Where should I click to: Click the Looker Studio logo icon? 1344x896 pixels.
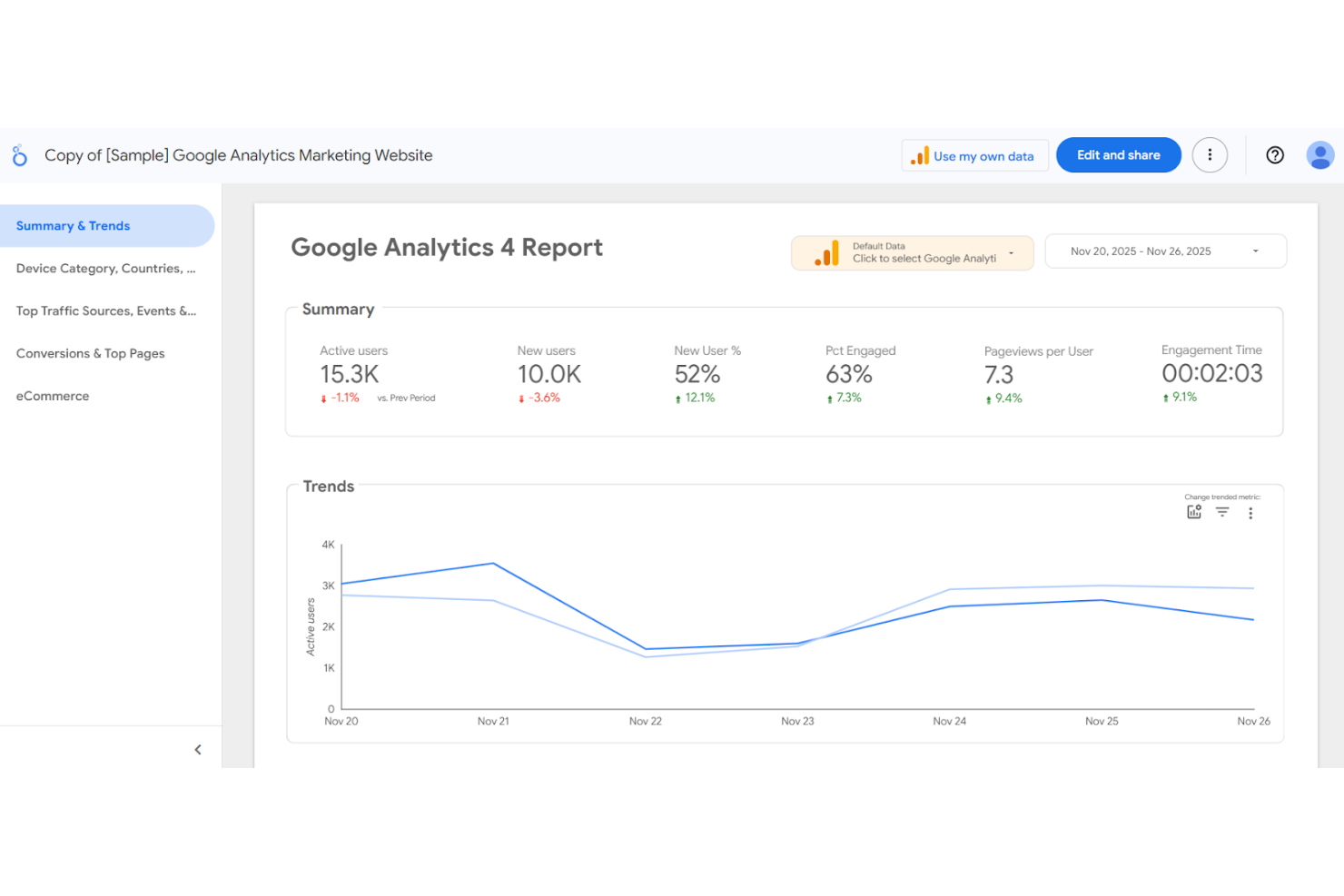[19, 155]
